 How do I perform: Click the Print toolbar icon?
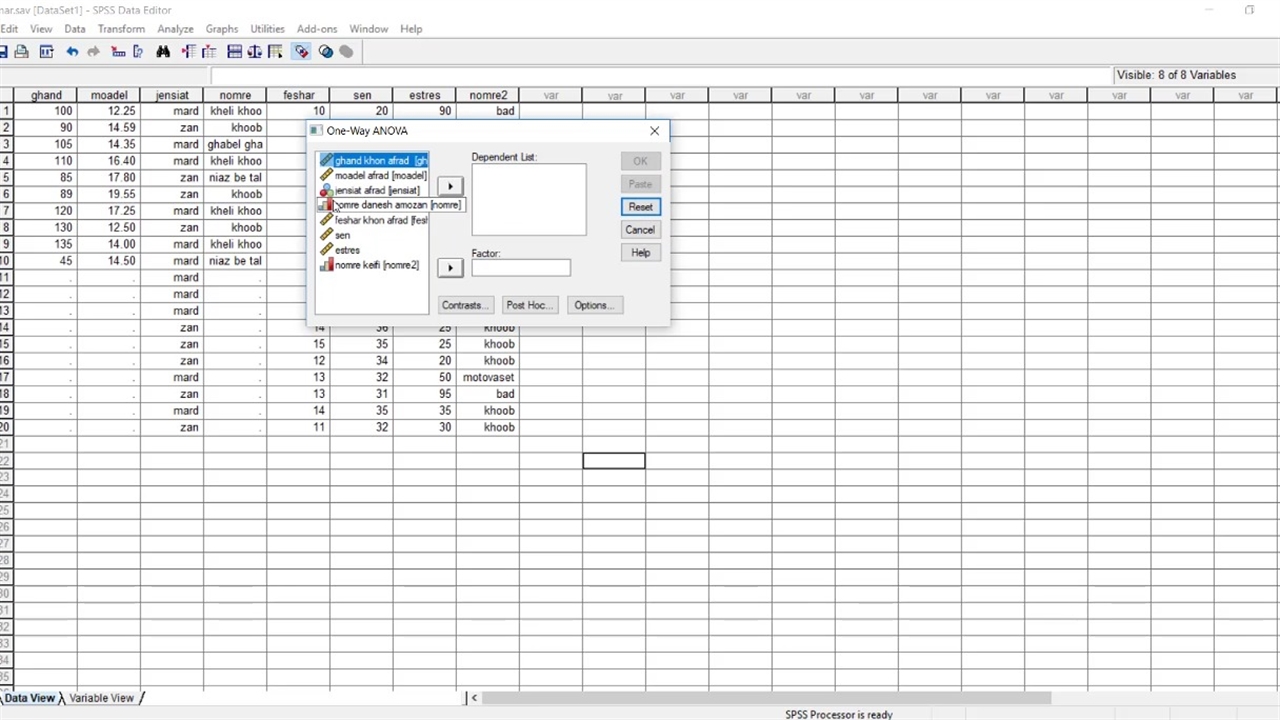click(x=21, y=52)
